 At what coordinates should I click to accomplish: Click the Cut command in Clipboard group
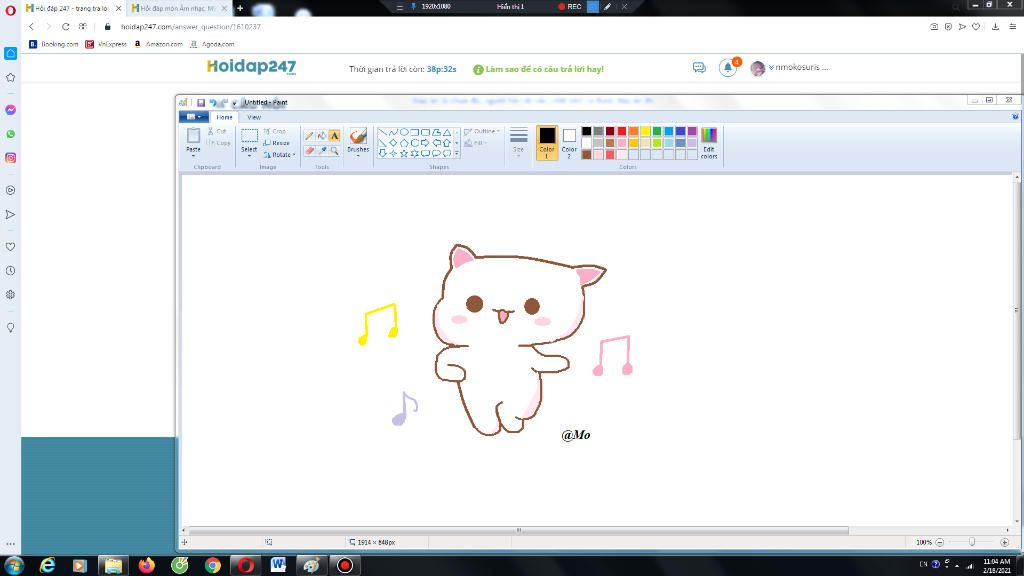(x=217, y=131)
